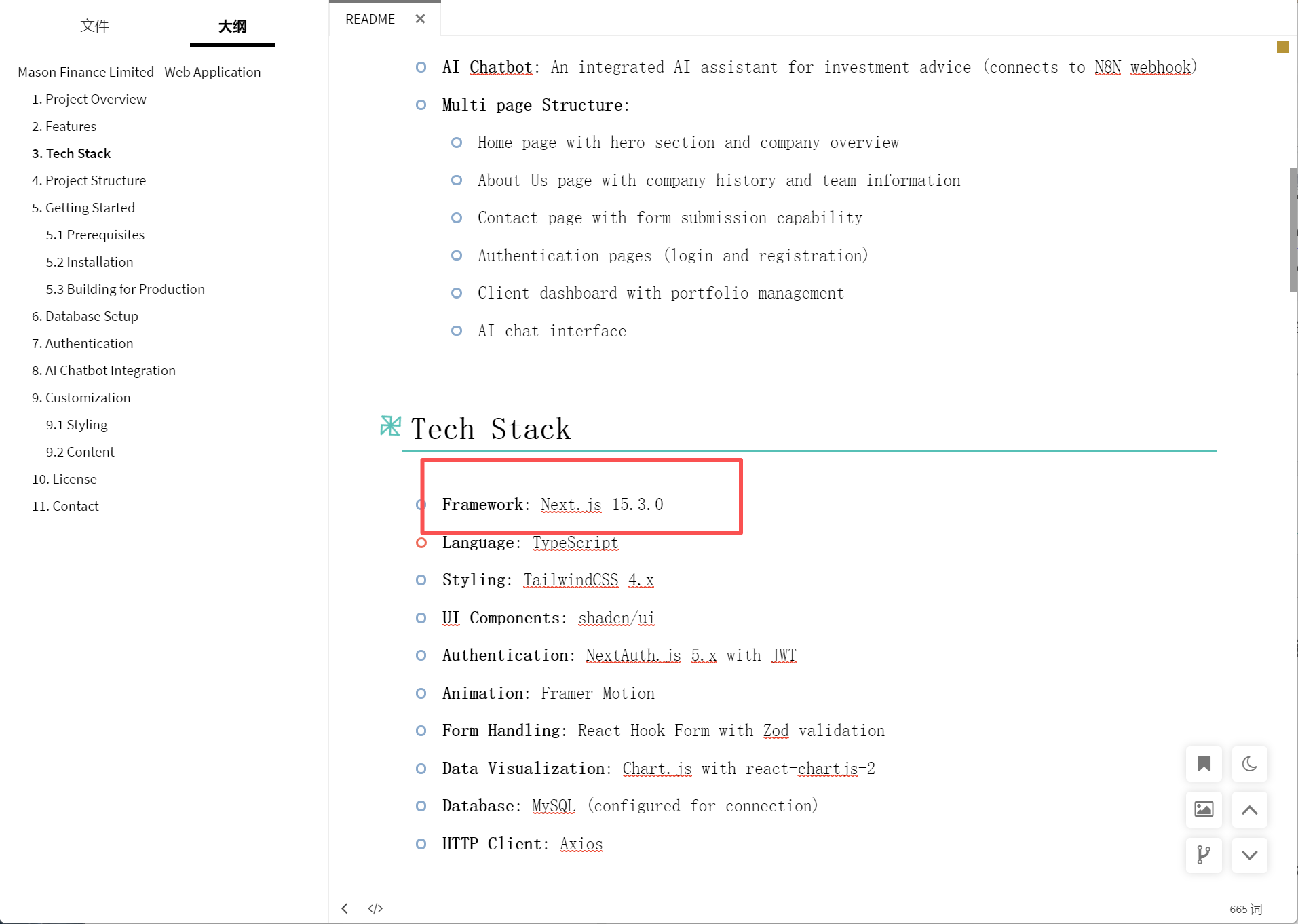The width and height of the screenshot is (1298, 924).
Task: Click the git branch icon button
Action: click(x=1204, y=855)
